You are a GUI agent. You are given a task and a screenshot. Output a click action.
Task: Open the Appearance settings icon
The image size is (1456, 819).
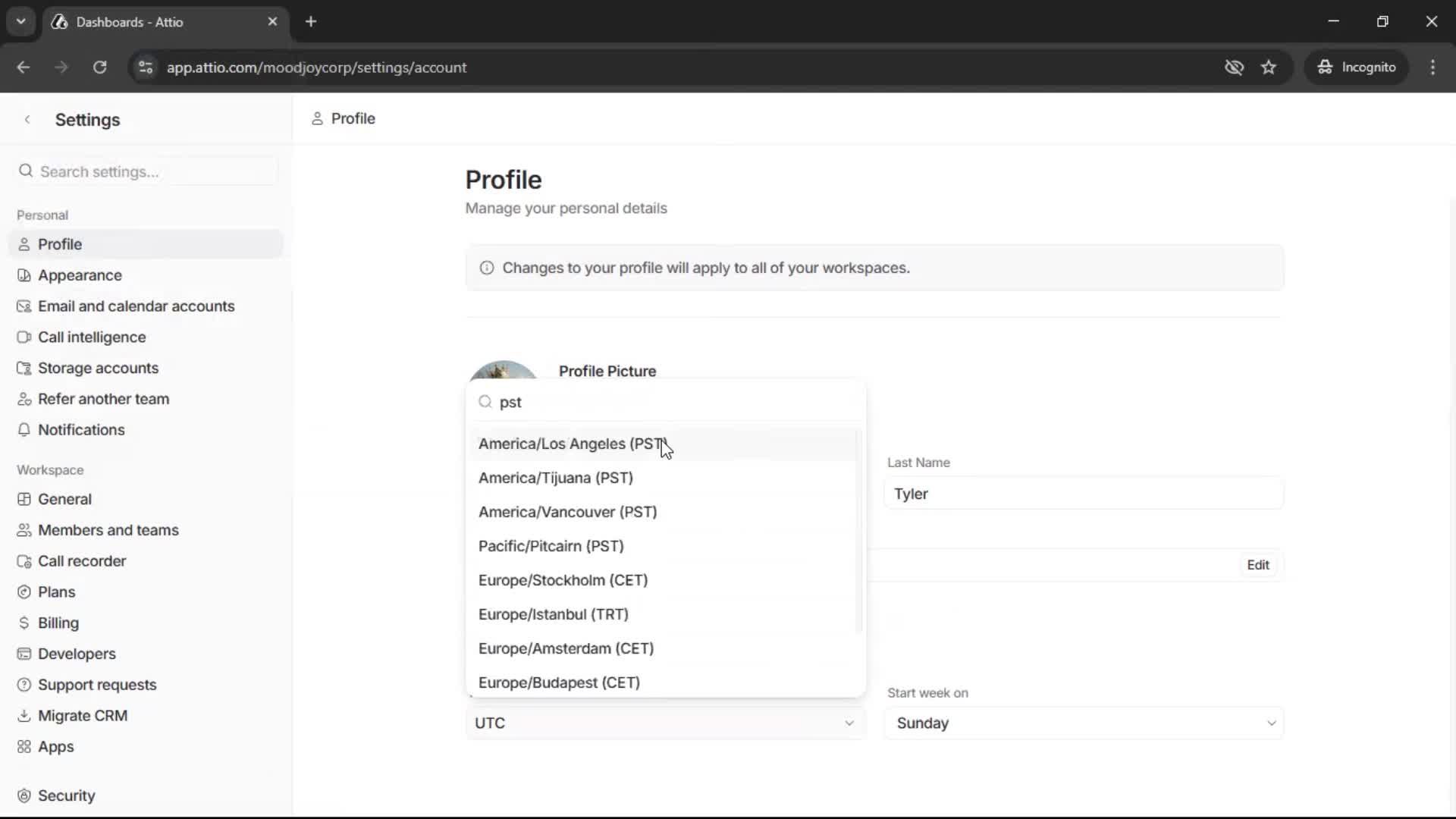pyautogui.click(x=24, y=275)
